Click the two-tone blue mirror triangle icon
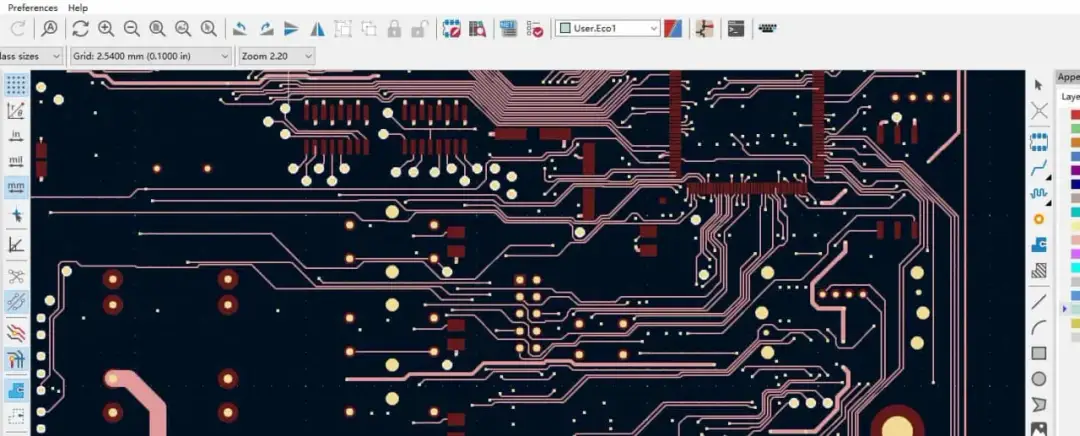This screenshot has height=436, width=1080. (x=317, y=28)
